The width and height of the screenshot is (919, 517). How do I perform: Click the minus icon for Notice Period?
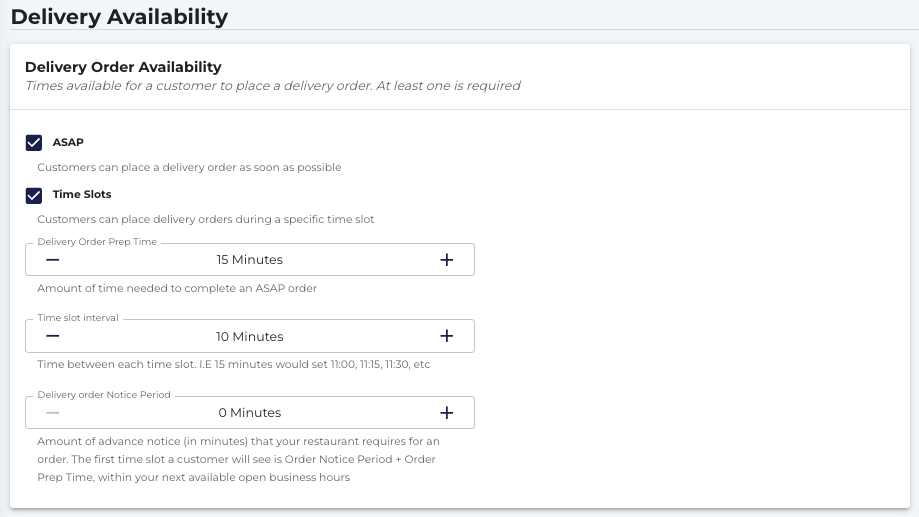pos(53,413)
